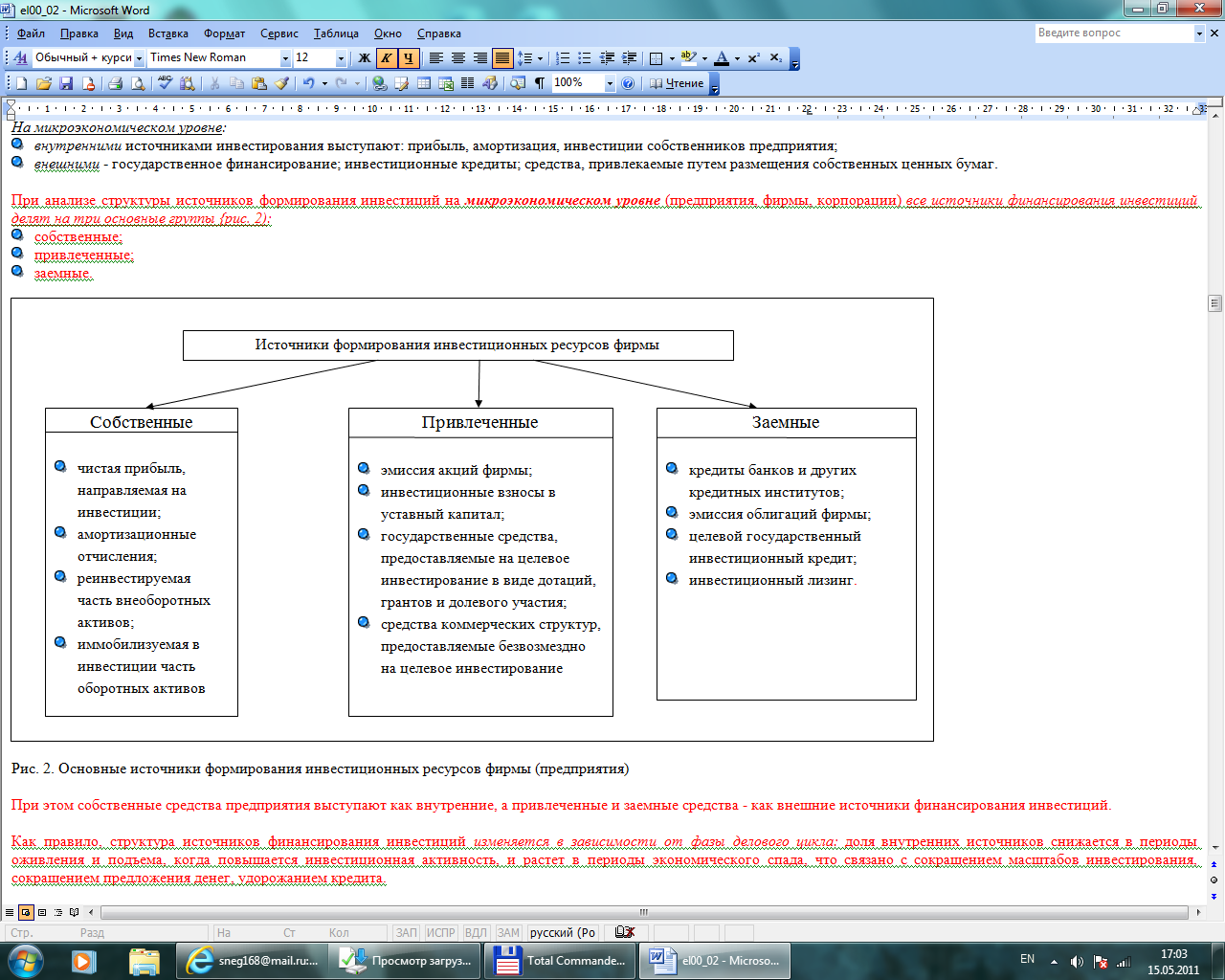Viewport: 1225px width, 980px height.
Task: Insert hyperlink icon
Action: [380, 83]
